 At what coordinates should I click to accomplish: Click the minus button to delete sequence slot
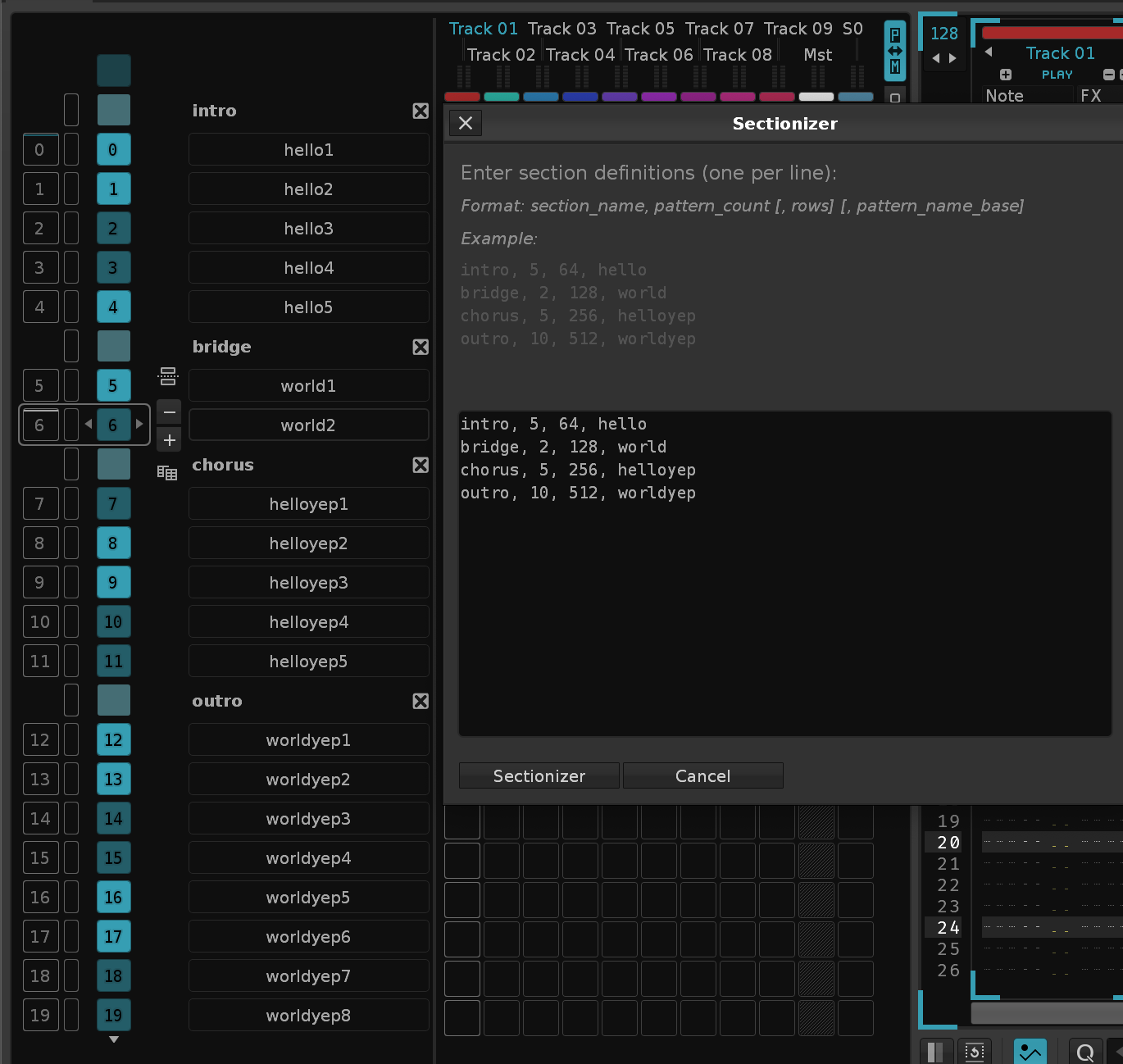pos(169,412)
